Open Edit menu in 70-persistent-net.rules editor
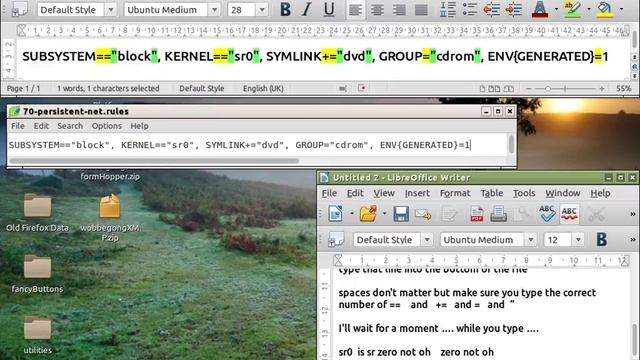 click(41, 126)
